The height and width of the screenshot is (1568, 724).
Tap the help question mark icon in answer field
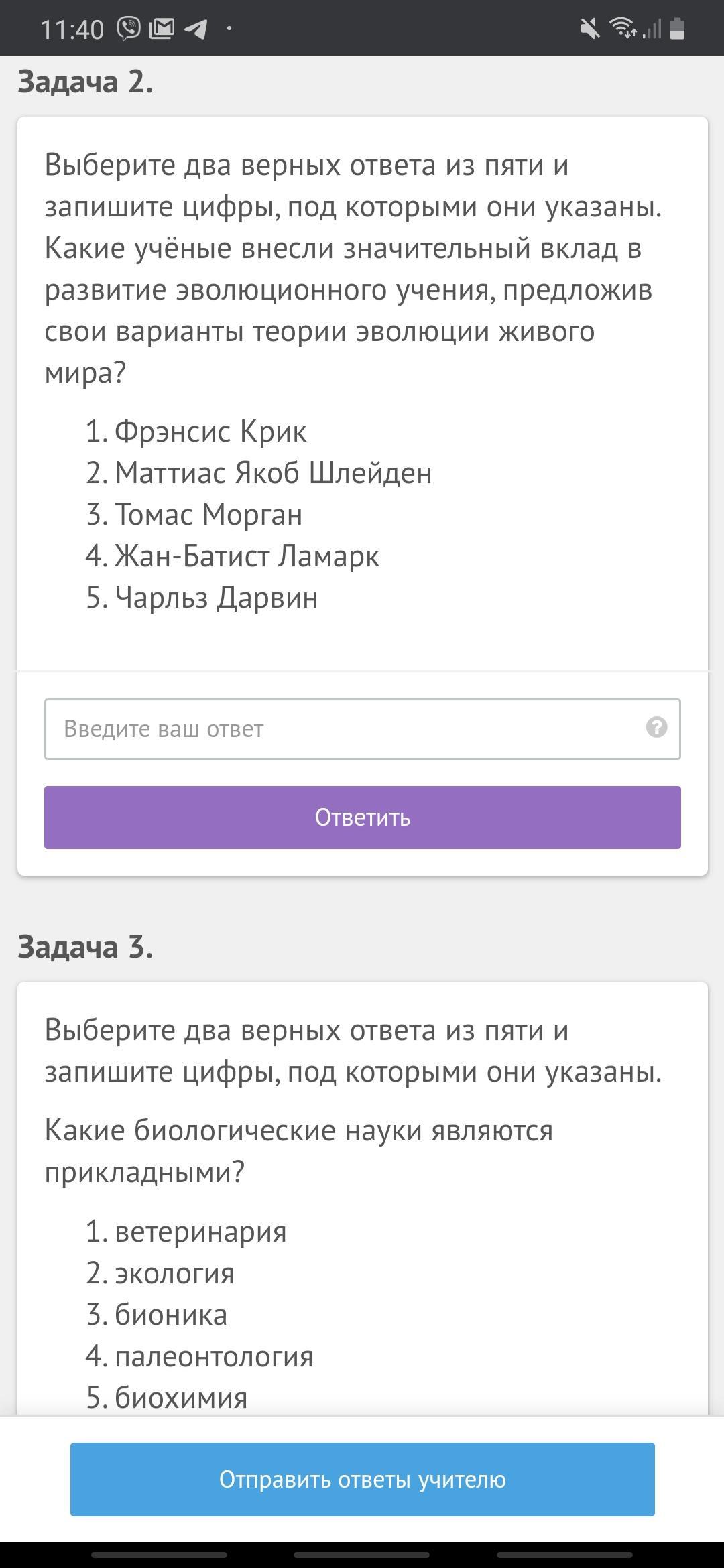[656, 727]
